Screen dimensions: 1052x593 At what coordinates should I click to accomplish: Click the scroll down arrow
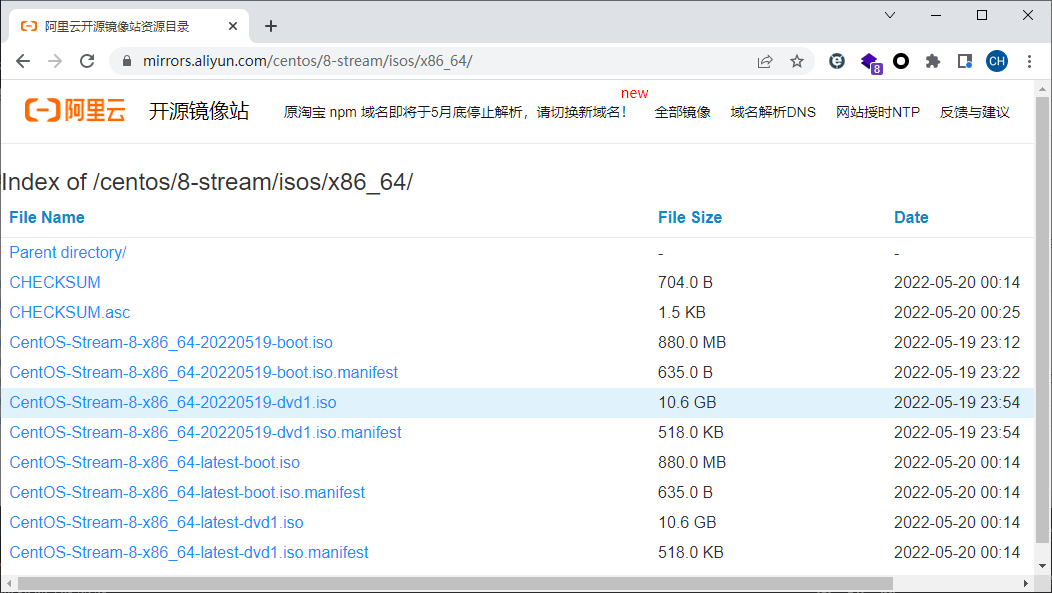(1042, 565)
